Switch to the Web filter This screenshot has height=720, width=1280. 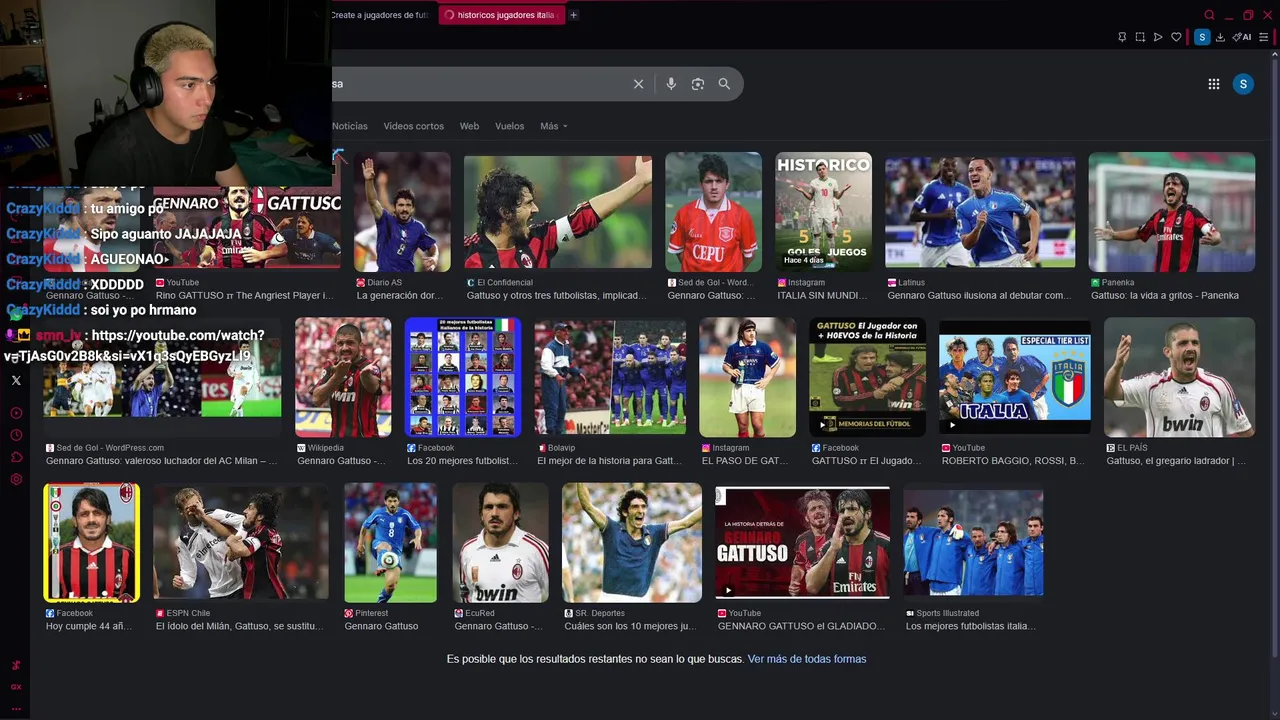tap(469, 126)
